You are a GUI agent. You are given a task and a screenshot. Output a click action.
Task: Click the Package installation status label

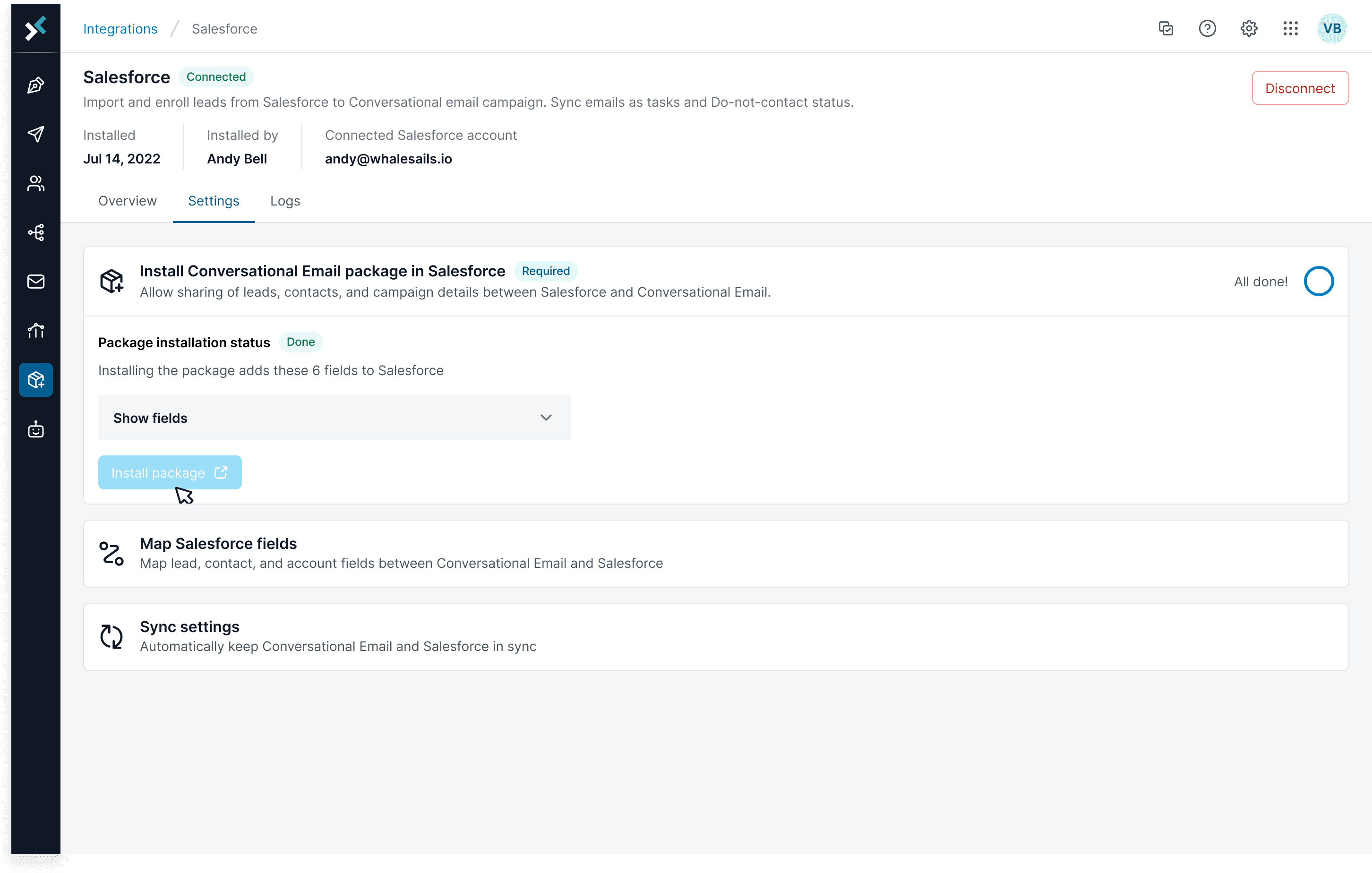184,342
